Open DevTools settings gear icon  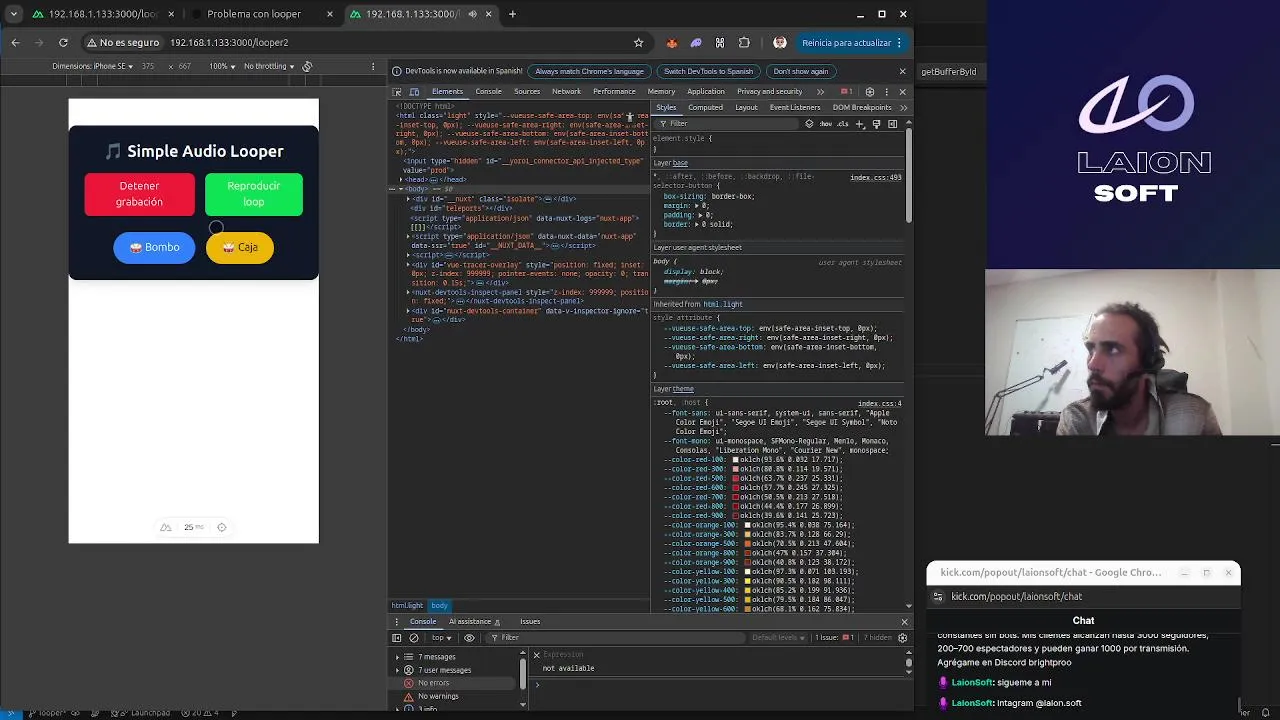coord(869,91)
